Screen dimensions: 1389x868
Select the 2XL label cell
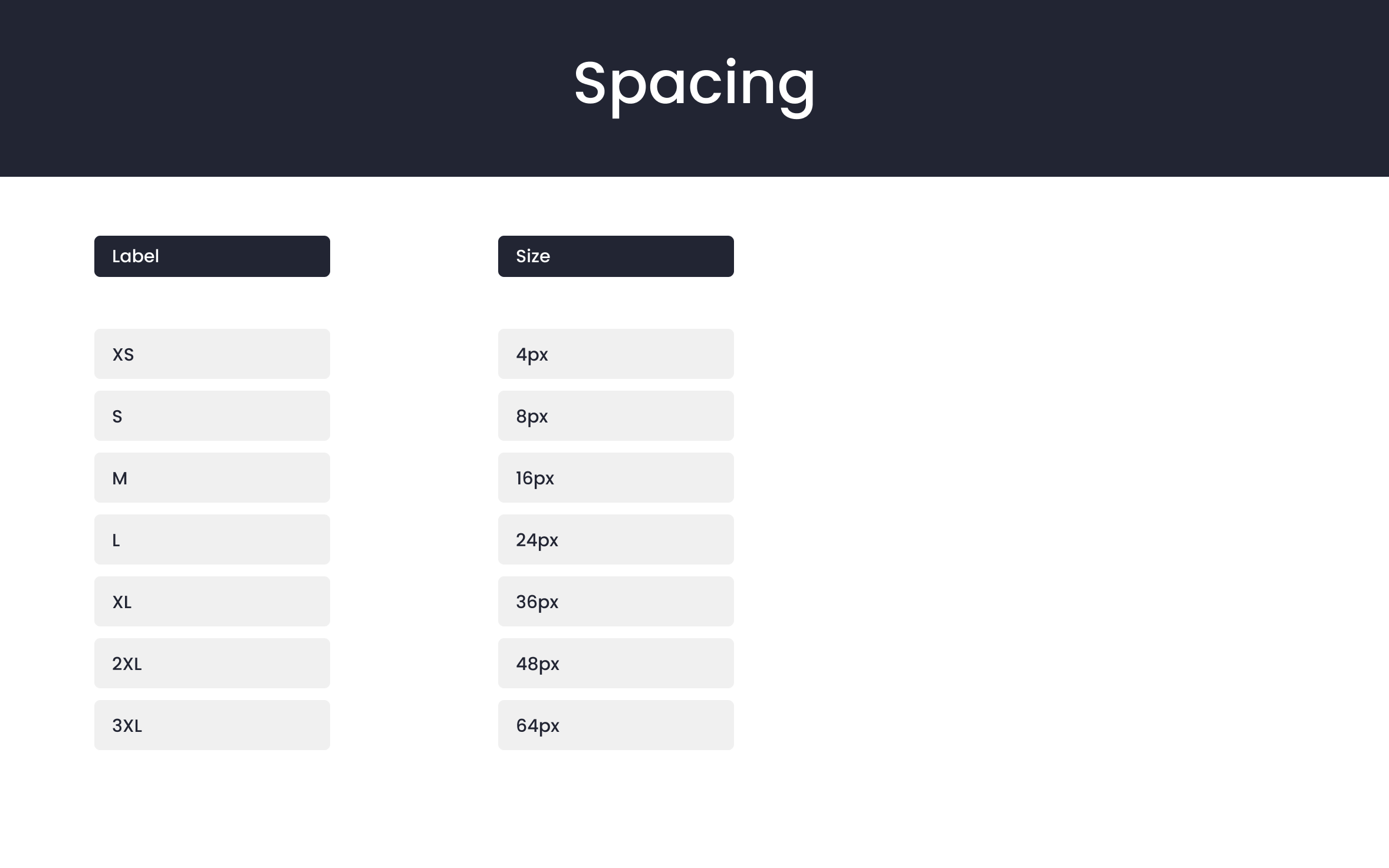coord(212,664)
